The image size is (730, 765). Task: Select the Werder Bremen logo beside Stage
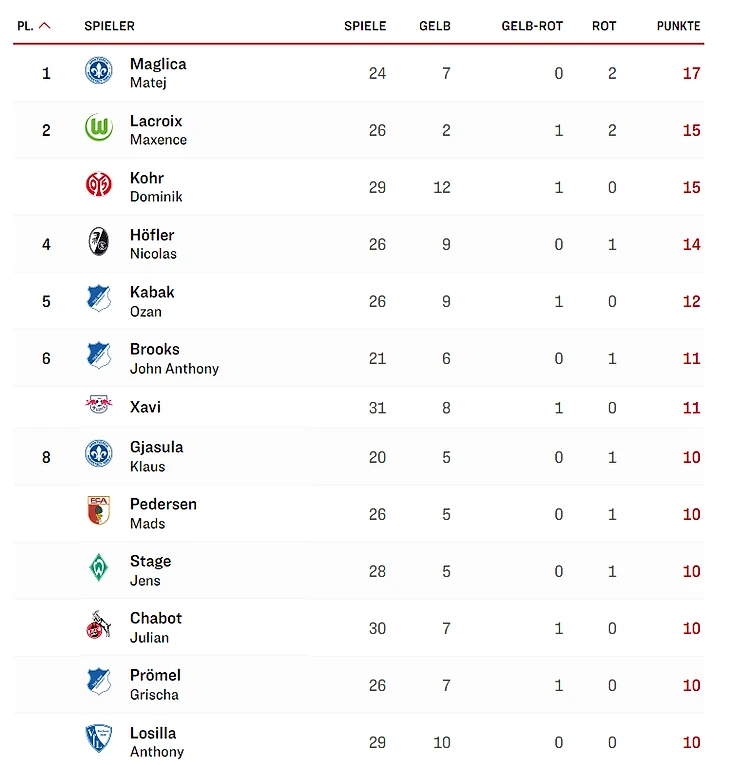[99, 570]
